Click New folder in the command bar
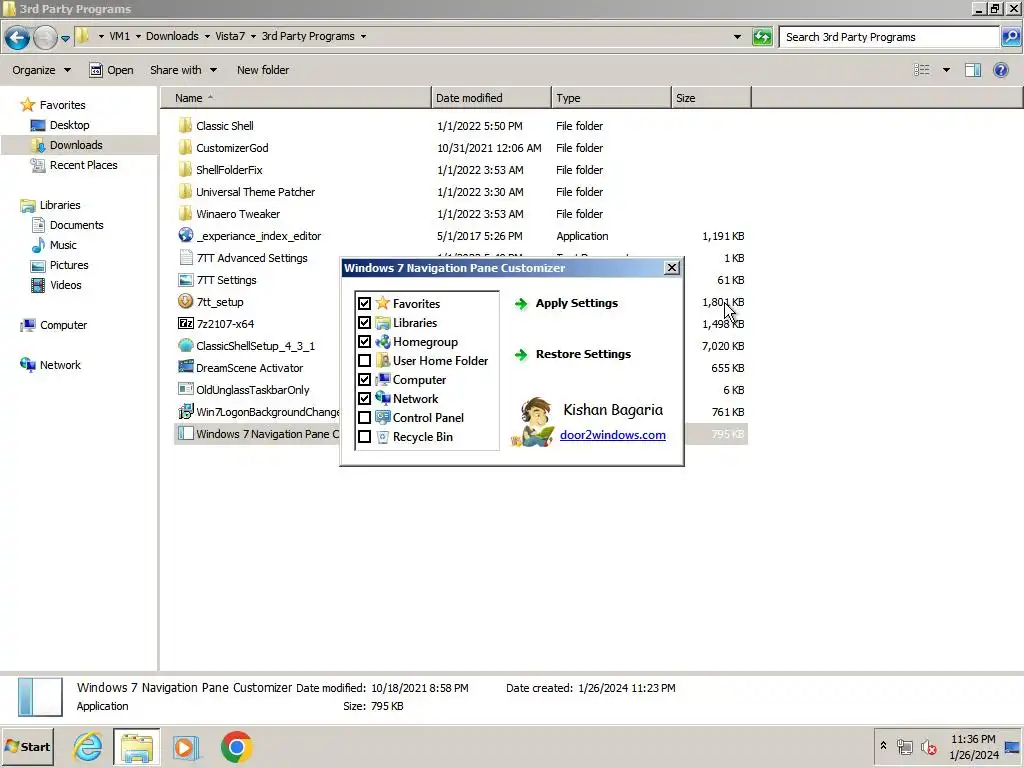Image resolution: width=1024 pixels, height=768 pixels. coord(263,70)
